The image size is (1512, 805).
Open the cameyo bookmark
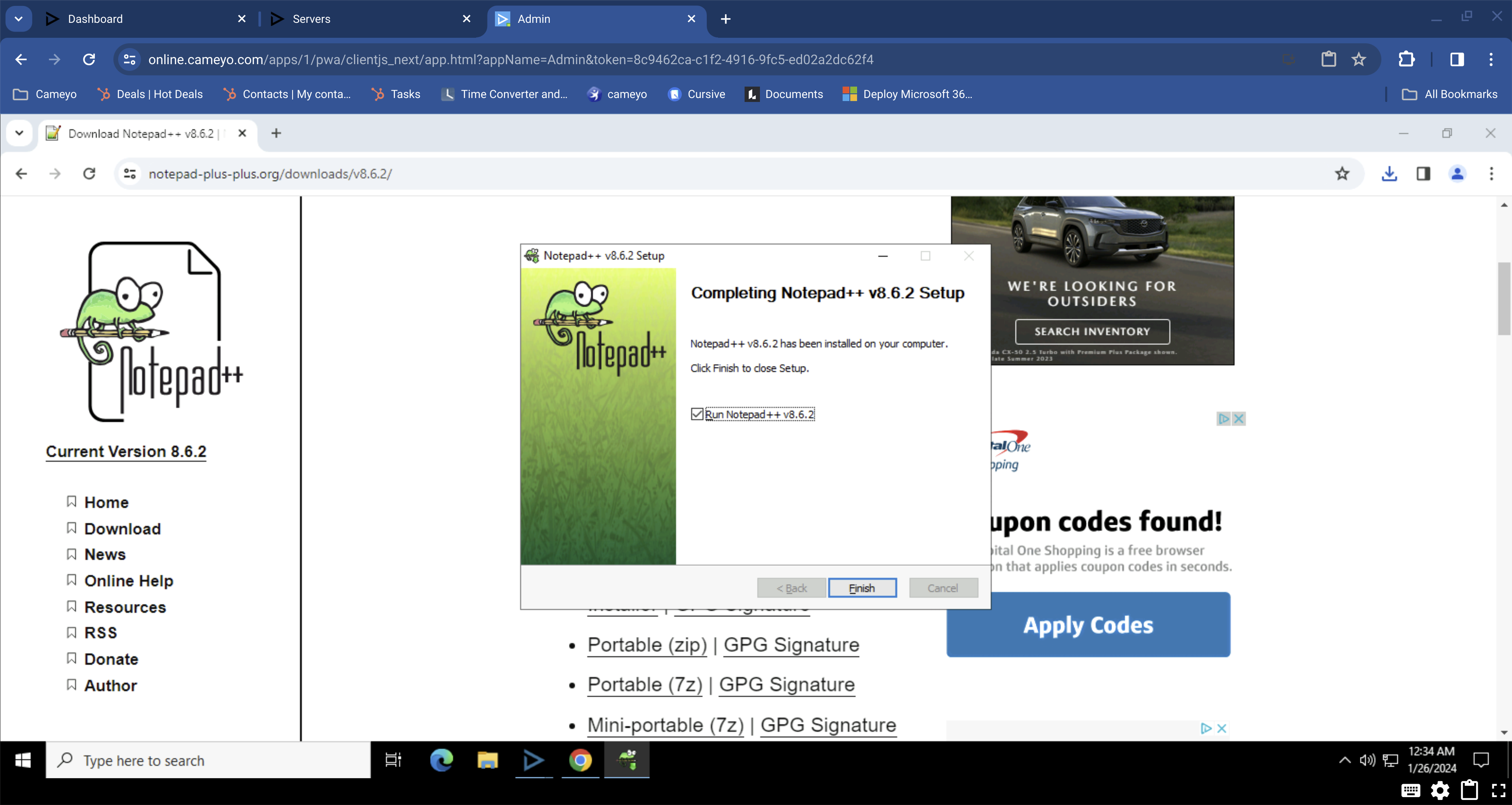pos(617,94)
